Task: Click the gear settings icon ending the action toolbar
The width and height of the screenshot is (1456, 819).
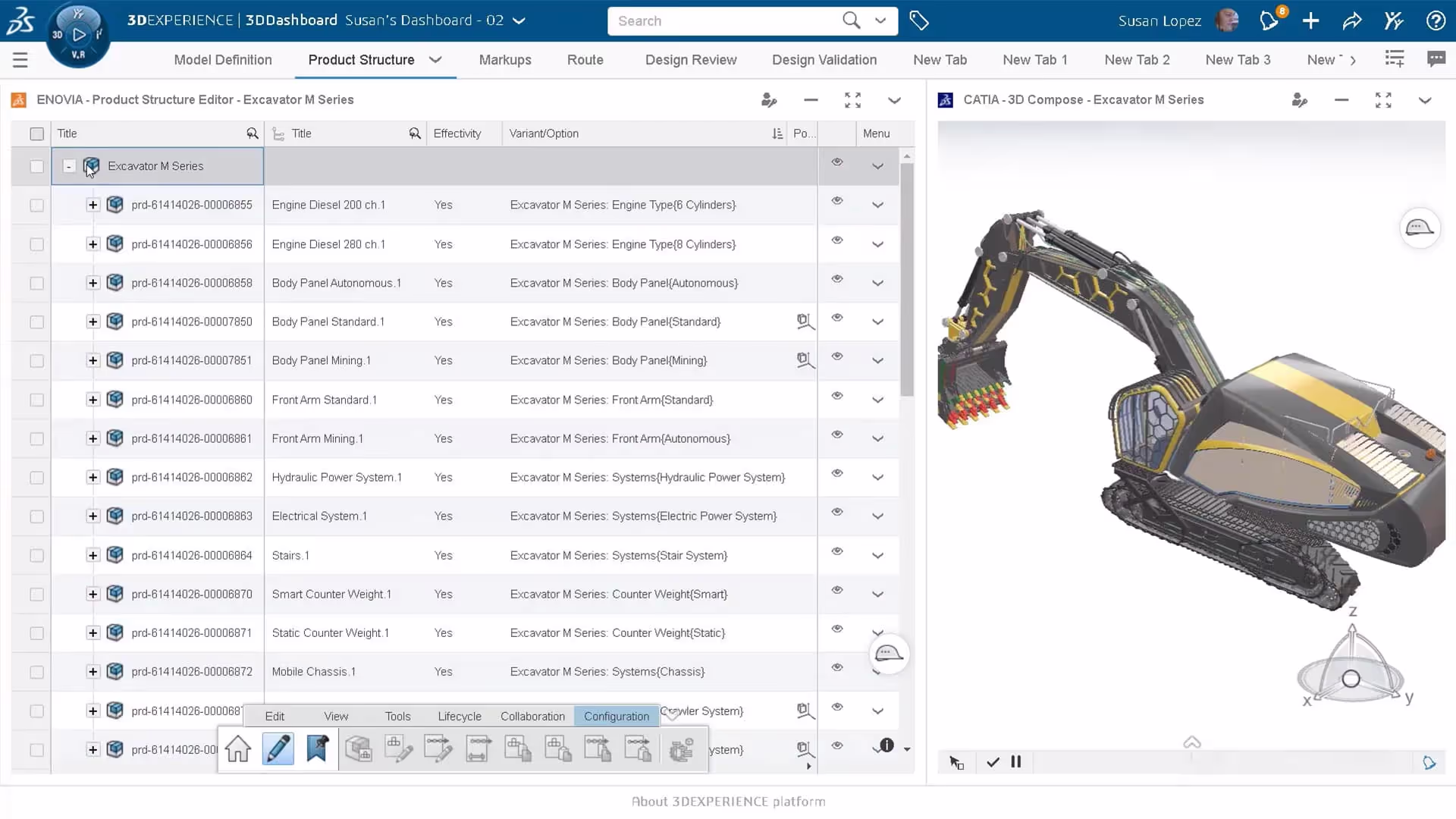Action: pyautogui.click(x=681, y=749)
